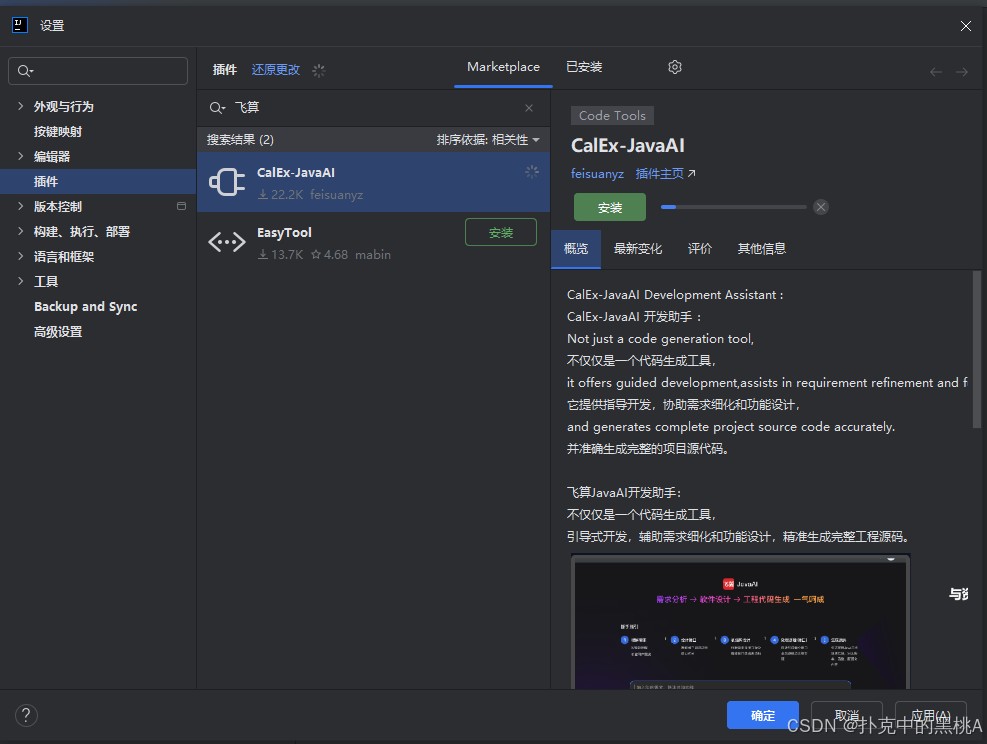Viewport: 987px width, 744px height.
Task: Open the 最新变化 tab
Action: pyautogui.click(x=638, y=249)
